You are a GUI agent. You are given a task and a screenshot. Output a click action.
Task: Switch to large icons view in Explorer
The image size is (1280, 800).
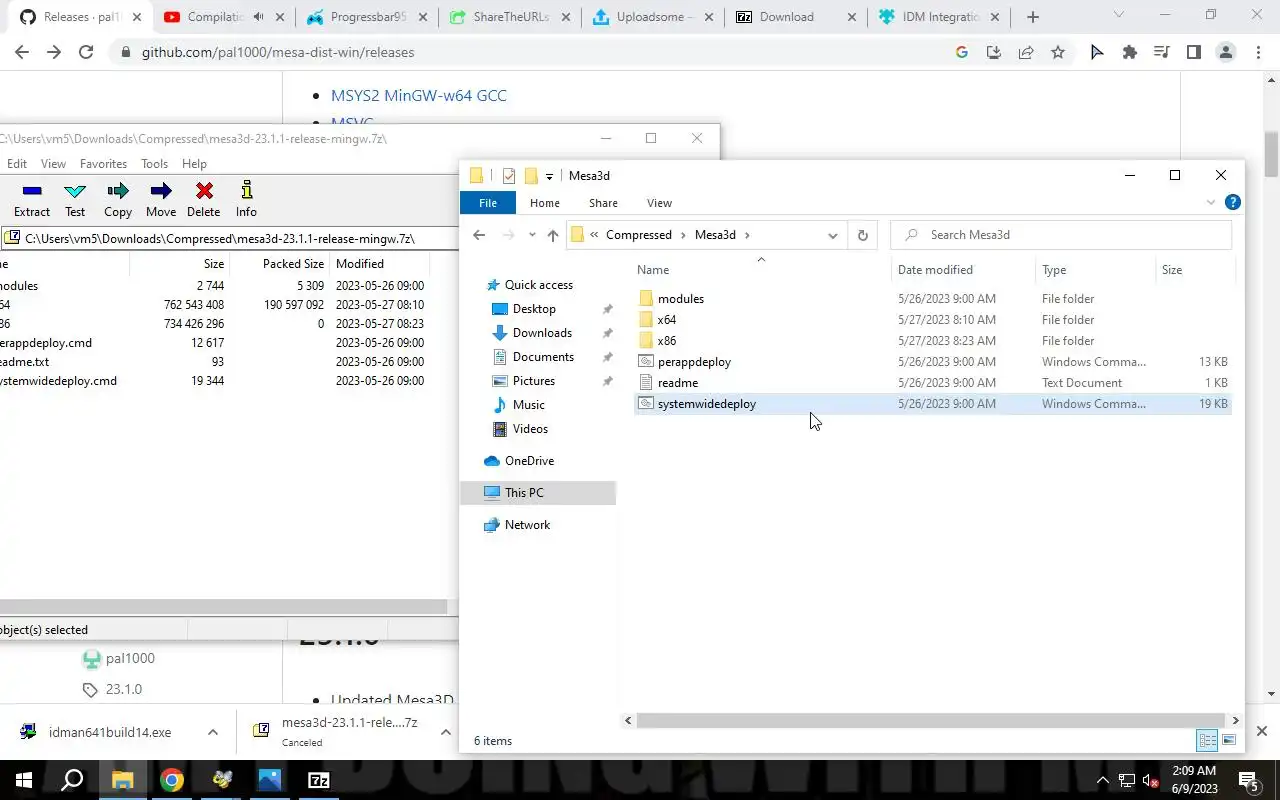[1229, 740]
